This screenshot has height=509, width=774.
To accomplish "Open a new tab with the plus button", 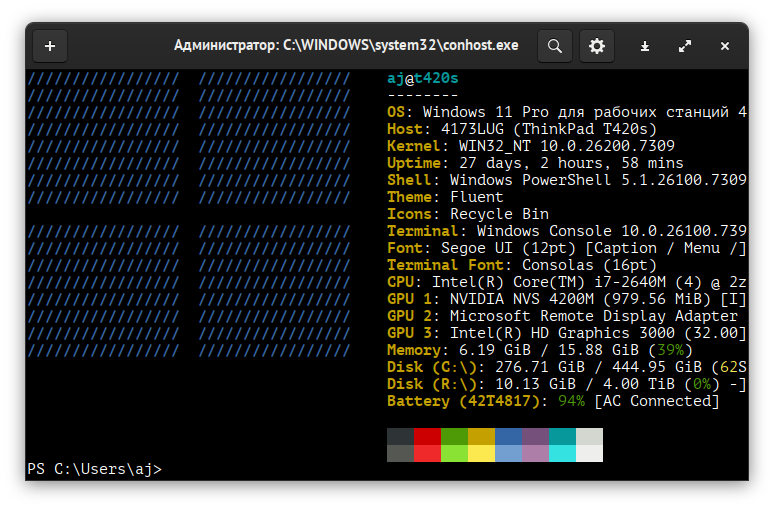I will click(50, 46).
